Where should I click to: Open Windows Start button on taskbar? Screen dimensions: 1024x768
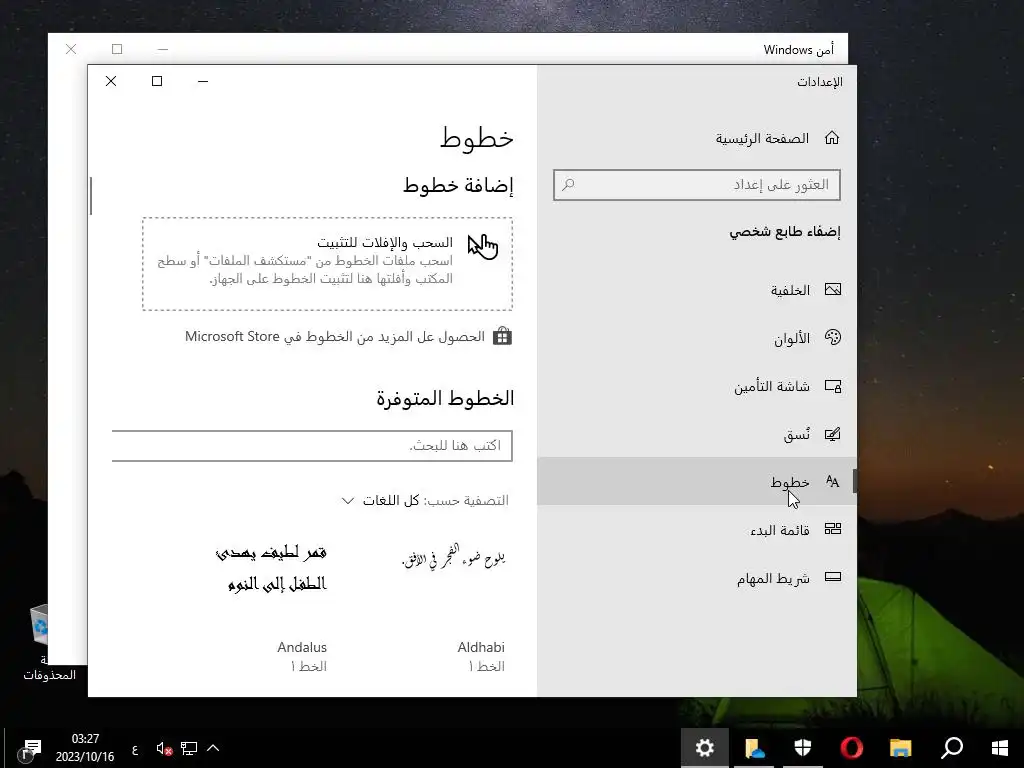[1000, 748]
